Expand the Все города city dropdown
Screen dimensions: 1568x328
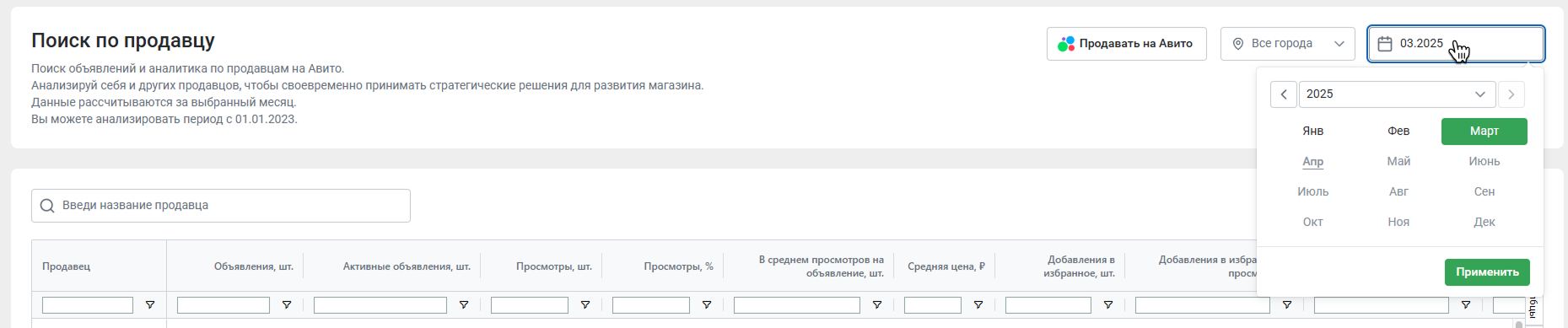point(1287,44)
